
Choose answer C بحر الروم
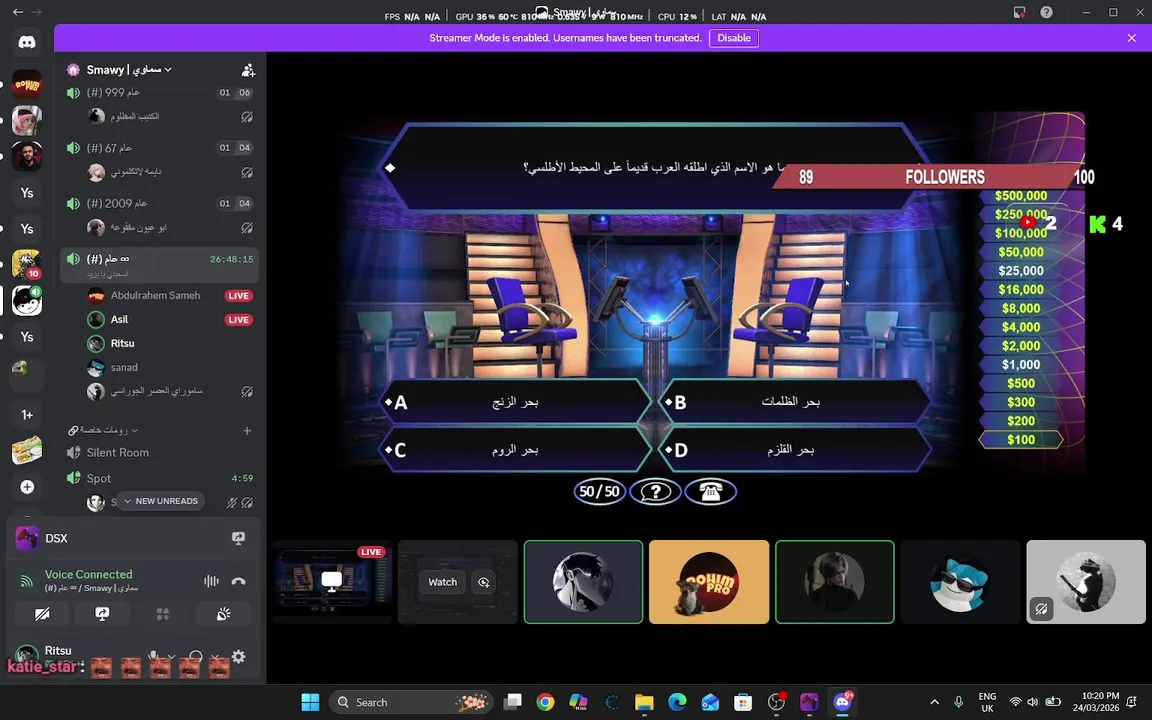click(x=514, y=450)
